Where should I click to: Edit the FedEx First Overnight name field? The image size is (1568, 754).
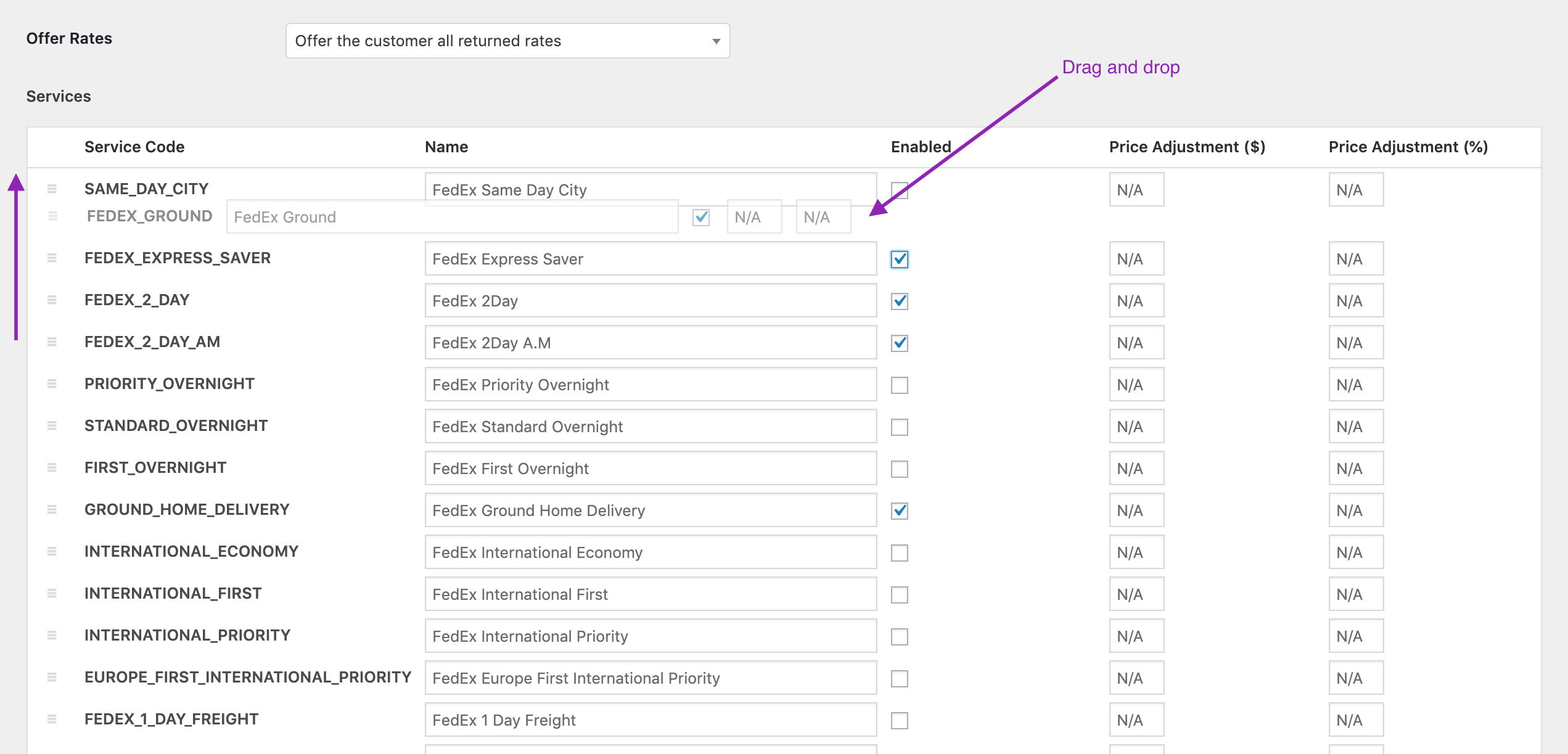tap(651, 468)
